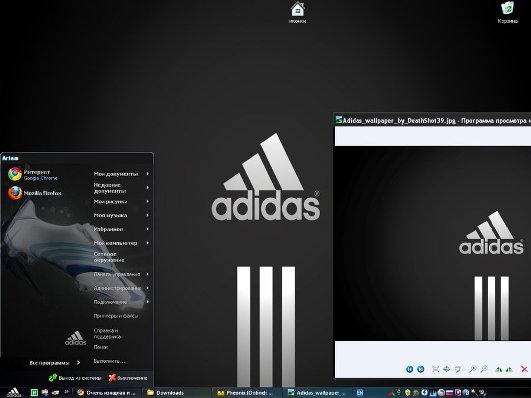Select actual size icon in picture viewer

[x=446, y=369]
